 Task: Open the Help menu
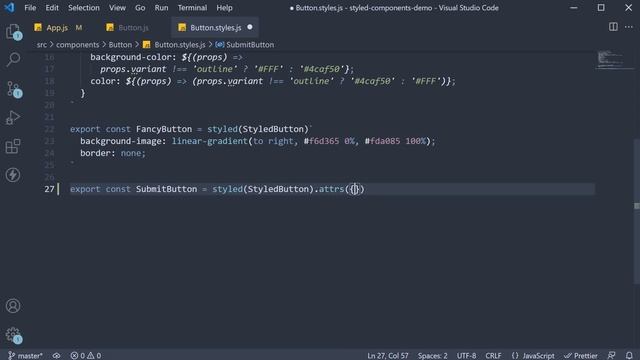[224, 8]
